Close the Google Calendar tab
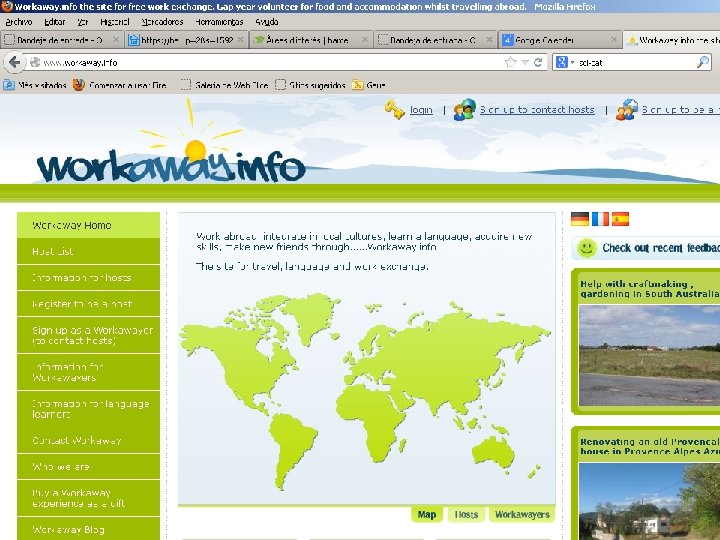Screen dimensions: 720x540 613,40
